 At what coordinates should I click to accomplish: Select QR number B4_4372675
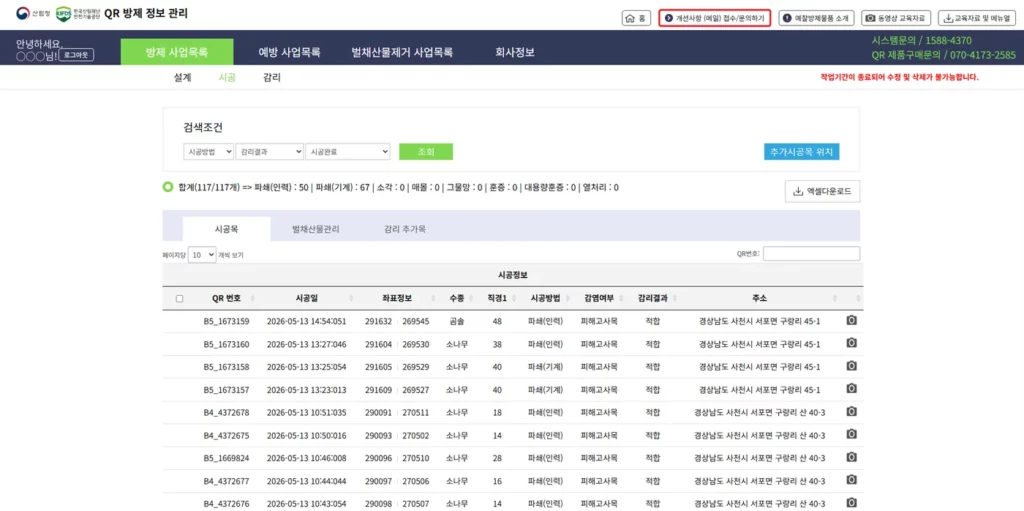click(x=226, y=435)
